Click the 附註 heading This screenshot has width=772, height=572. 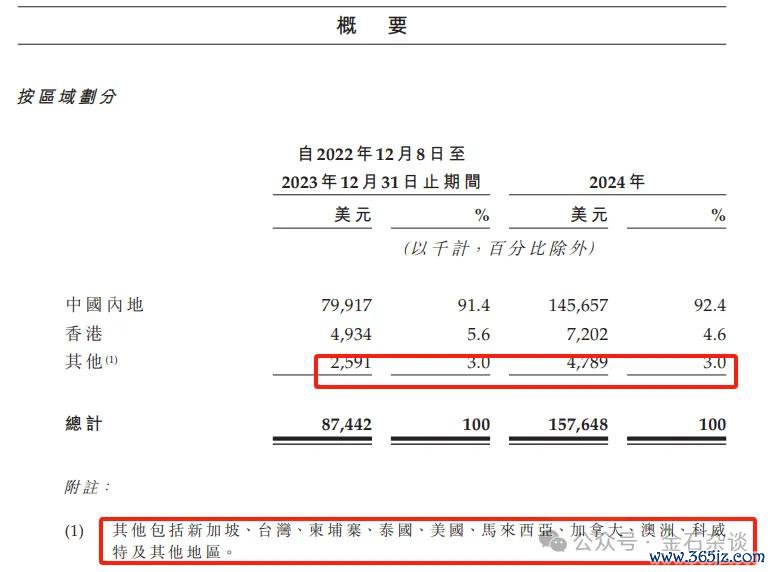click(87, 487)
